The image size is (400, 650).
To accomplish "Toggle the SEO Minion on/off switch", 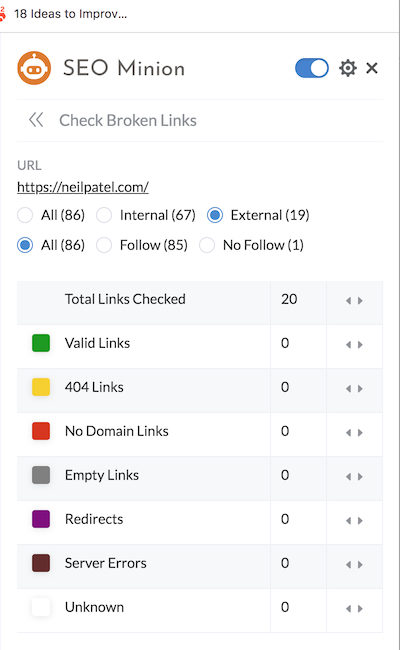I will (312, 68).
